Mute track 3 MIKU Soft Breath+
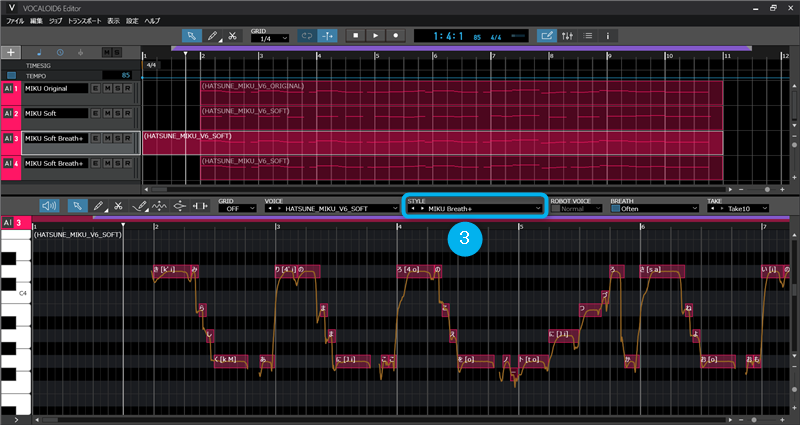 [107, 138]
